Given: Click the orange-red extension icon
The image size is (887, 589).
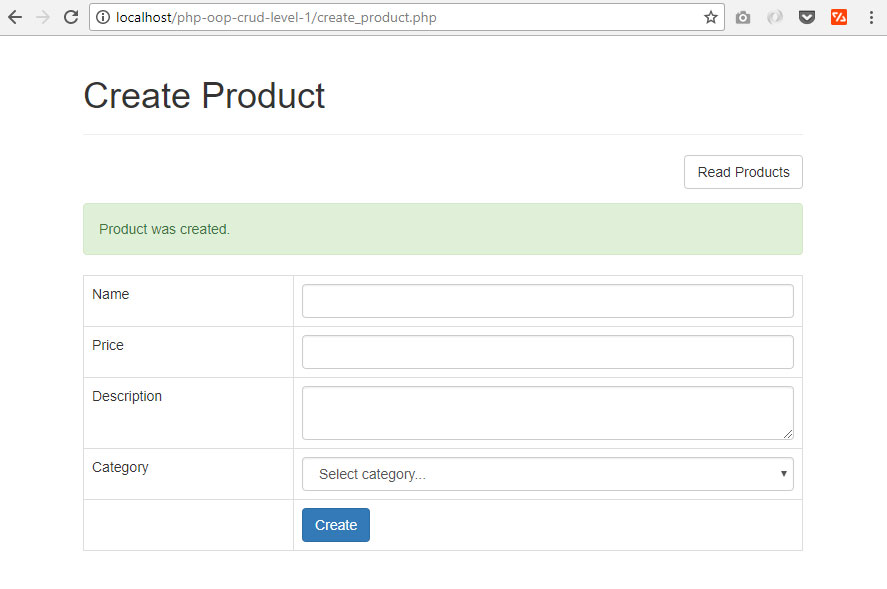Looking at the screenshot, I should (x=838, y=17).
